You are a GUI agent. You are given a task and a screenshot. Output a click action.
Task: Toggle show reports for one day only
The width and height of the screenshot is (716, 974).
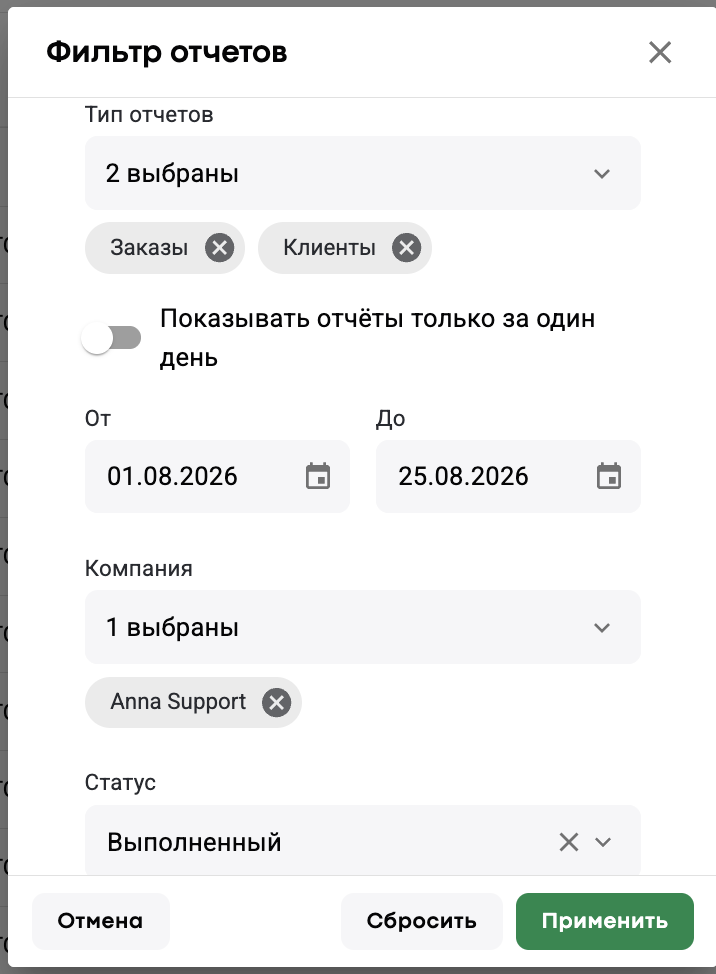pyautogui.click(x=111, y=338)
